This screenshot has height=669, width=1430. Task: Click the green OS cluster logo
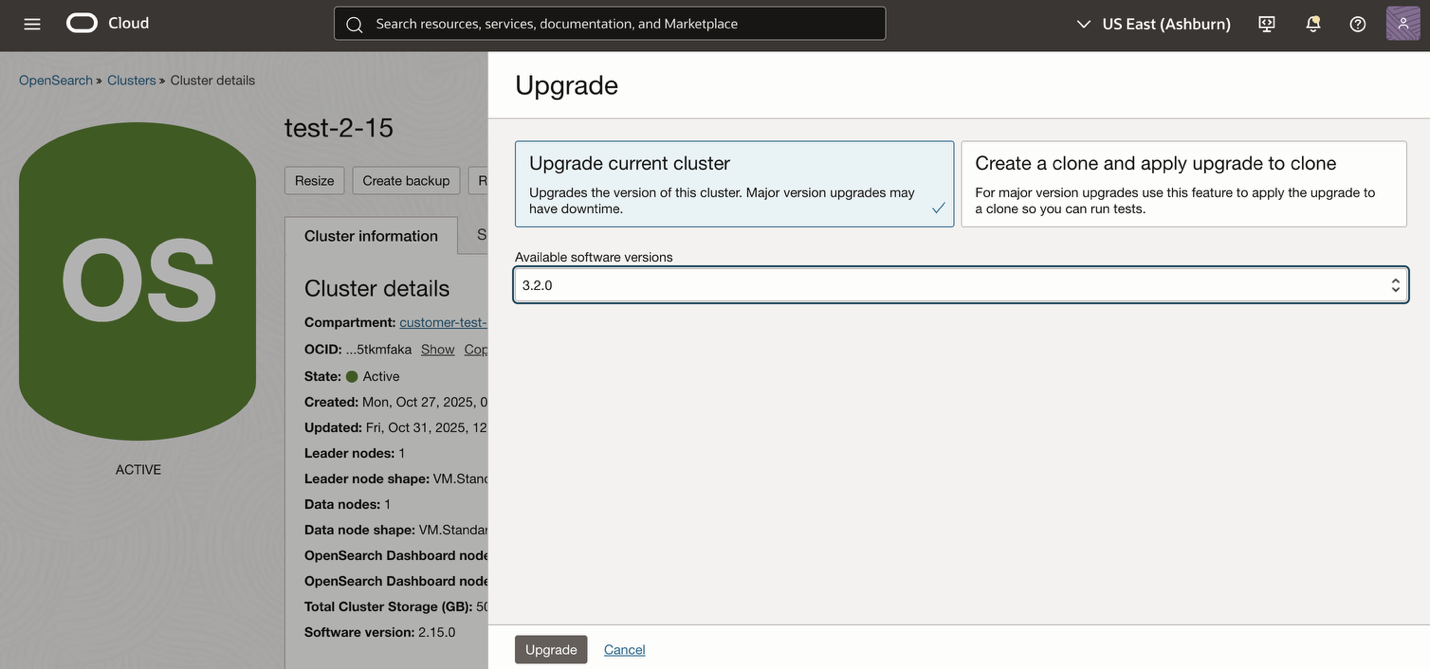137,281
